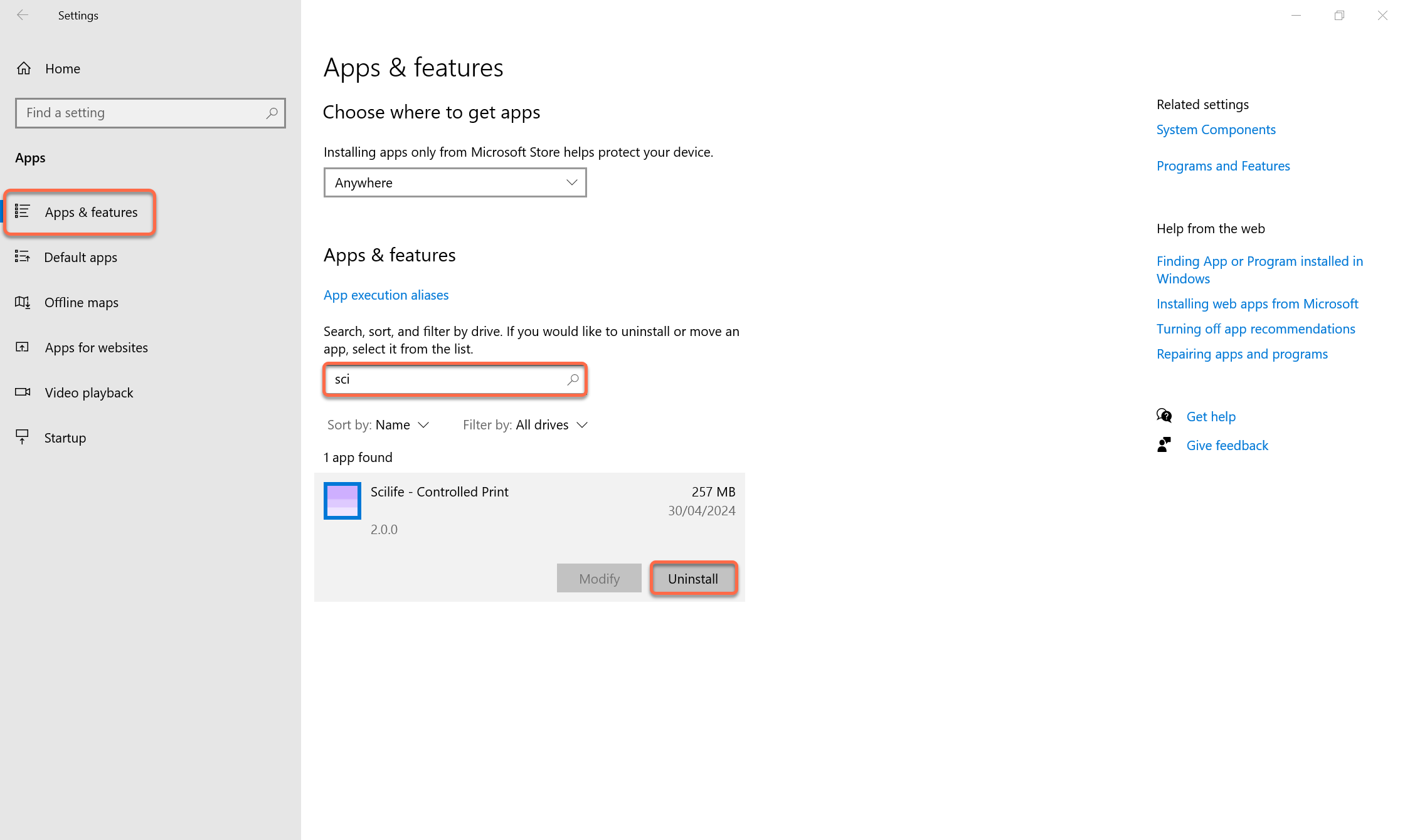The width and height of the screenshot is (1405, 840).
Task: Click the Give feedback link
Action: [x=1227, y=445]
